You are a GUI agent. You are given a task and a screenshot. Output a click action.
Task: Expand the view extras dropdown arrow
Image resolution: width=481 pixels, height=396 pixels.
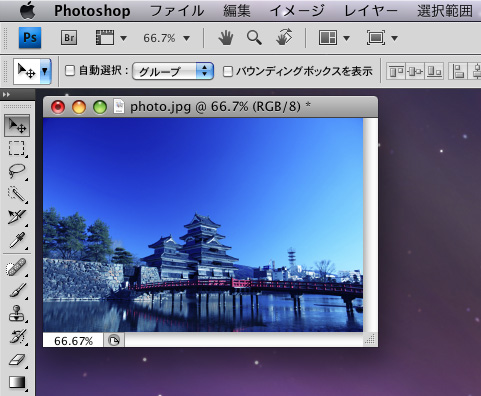(123, 38)
